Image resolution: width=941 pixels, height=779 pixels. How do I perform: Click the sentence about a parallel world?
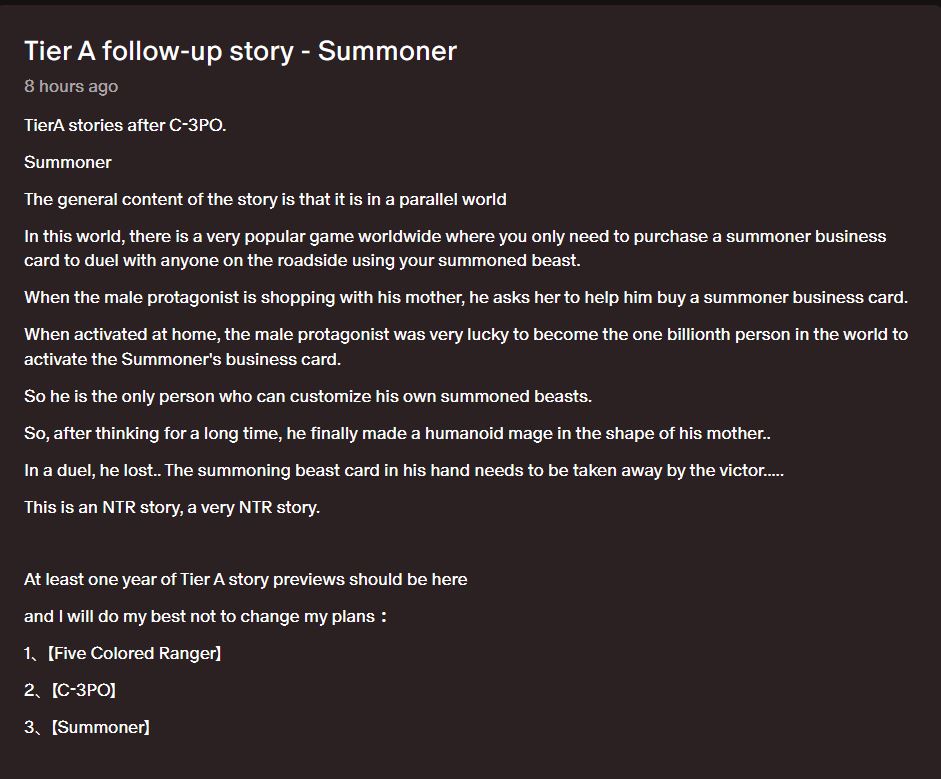coord(265,199)
